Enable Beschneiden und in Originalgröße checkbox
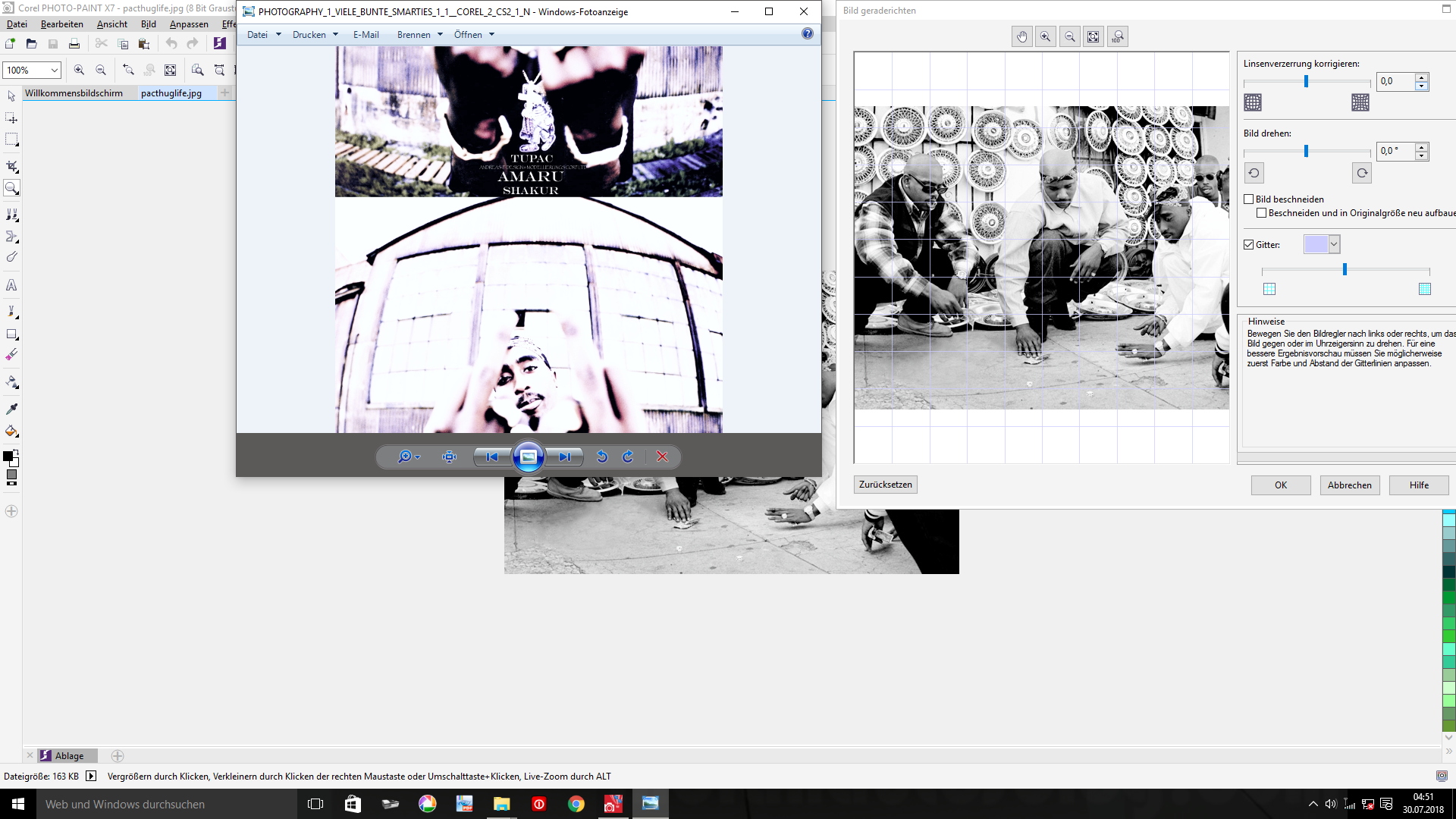This screenshot has height=819, width=1456. pos(1261,213)
